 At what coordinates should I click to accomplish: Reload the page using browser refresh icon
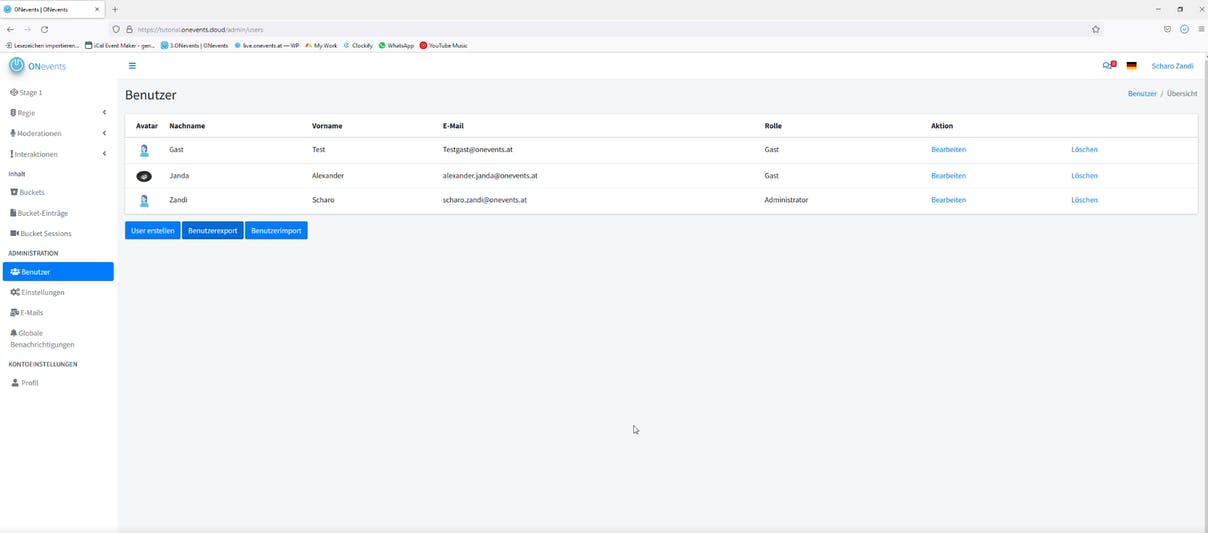tap(44, 29)
